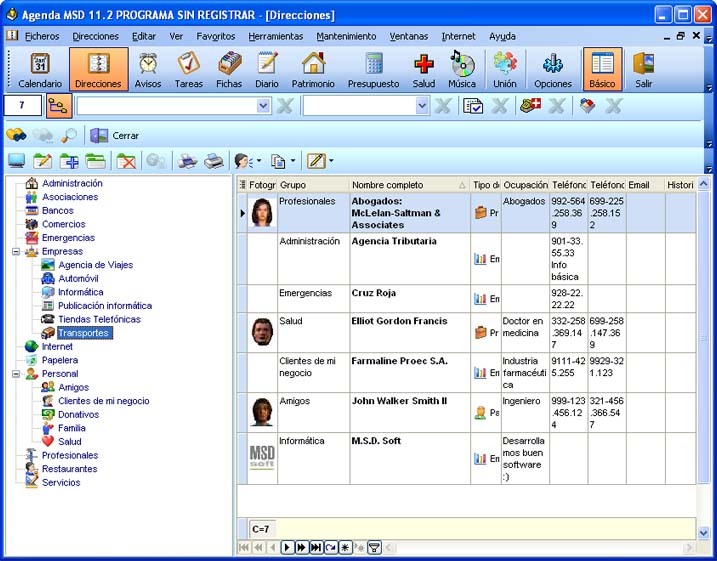This screenshot has height=561, width=717.
Task: Open the Salud red cross module
Action: (x=423, y=69)
